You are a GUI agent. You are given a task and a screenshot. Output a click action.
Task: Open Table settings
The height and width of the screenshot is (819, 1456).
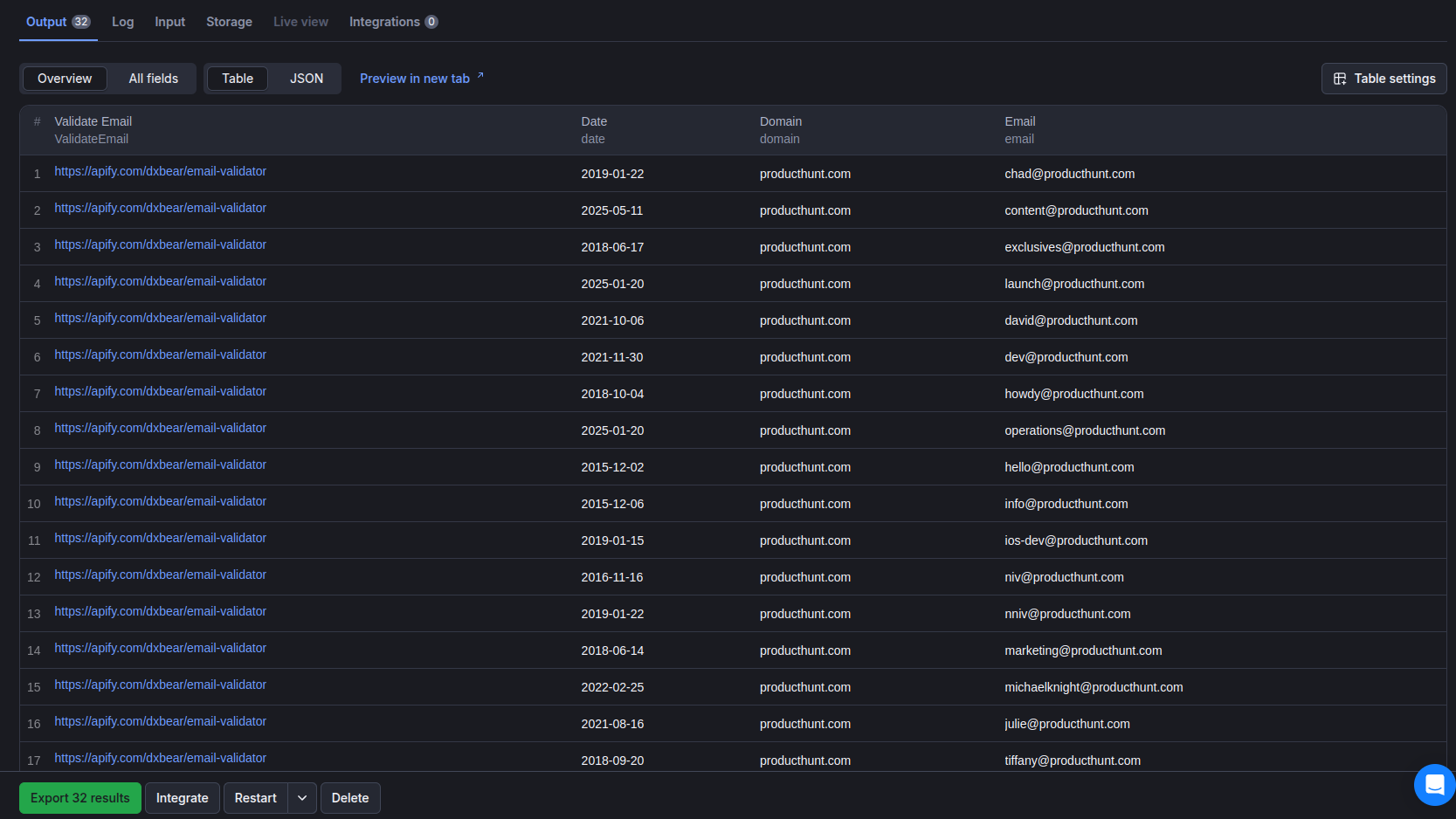[1384, 79]
